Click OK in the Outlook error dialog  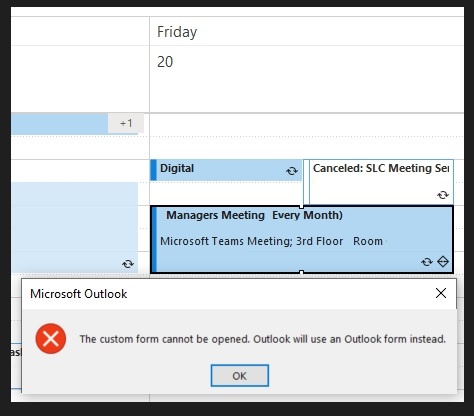240,376
